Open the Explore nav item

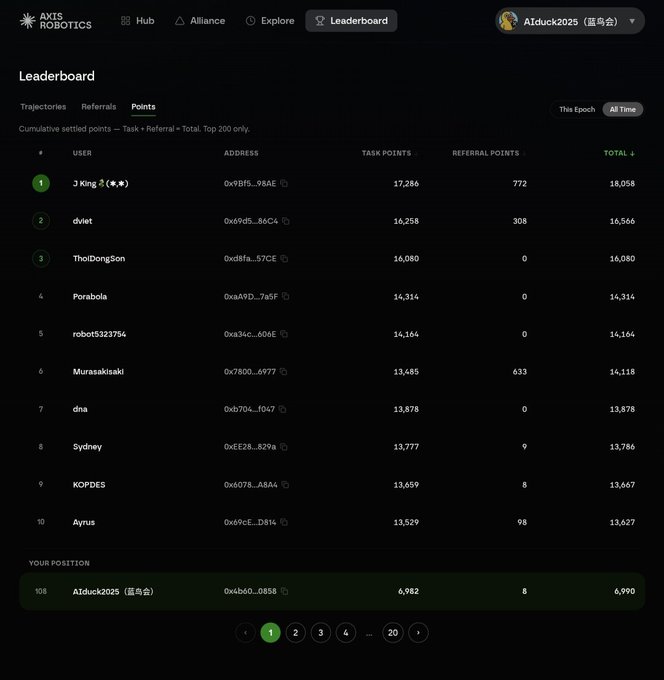(270, 21)
